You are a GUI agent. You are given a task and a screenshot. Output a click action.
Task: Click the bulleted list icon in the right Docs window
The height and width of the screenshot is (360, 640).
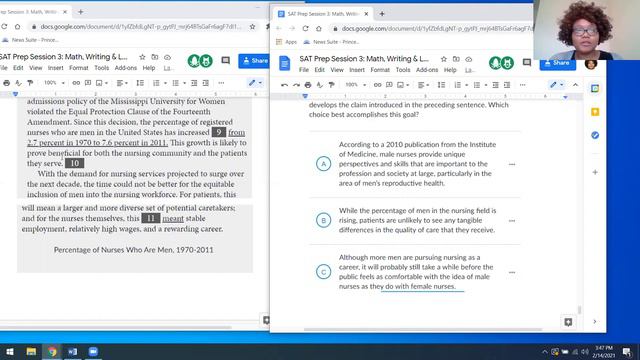[x=477, y=85]
